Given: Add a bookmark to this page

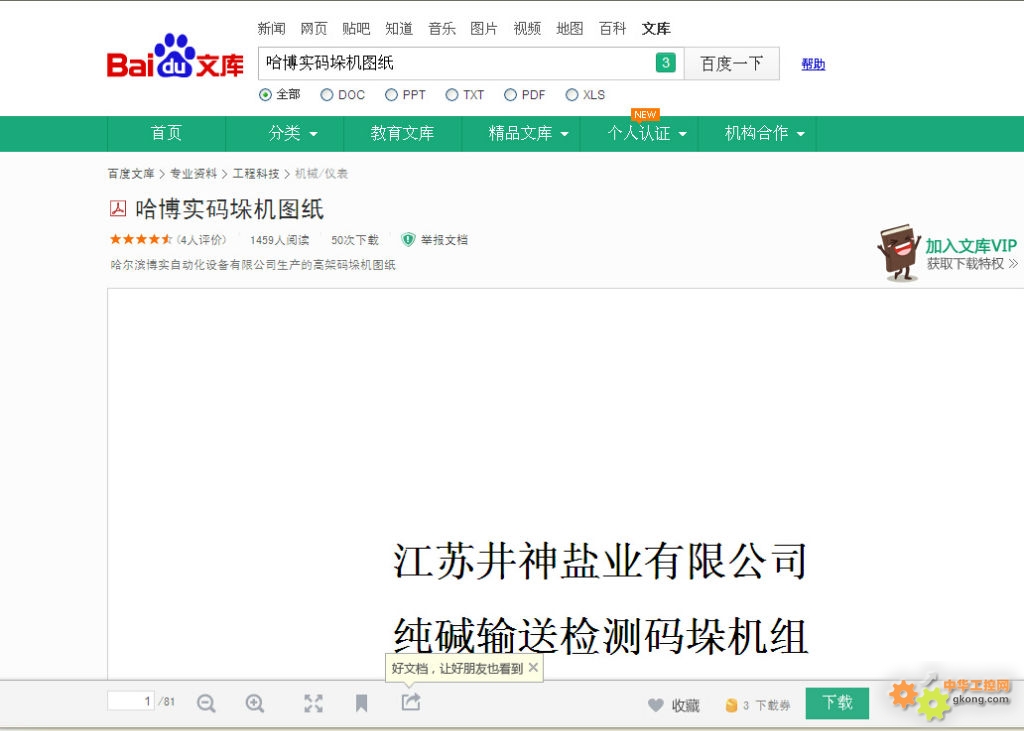Looking at the screenshot, I should 361,704.
